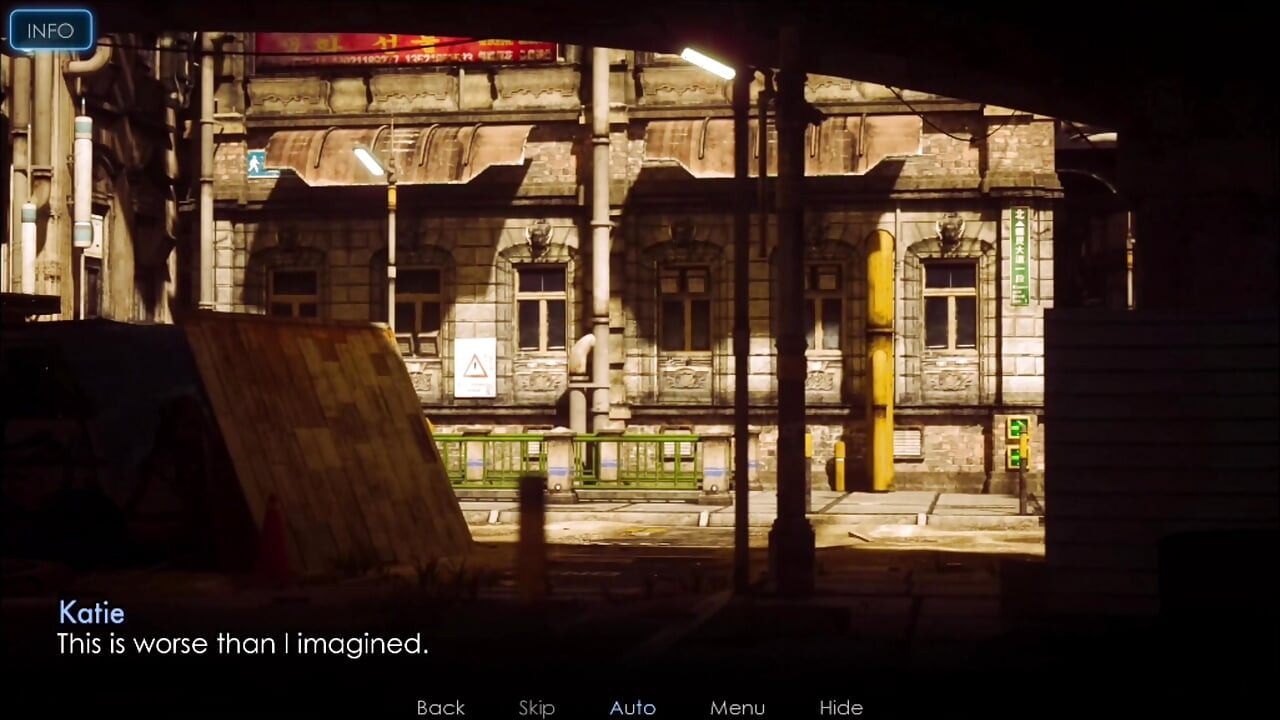
Task: Click the speaker name Katie
Action: pyautogui.click(x=91, y=612)
